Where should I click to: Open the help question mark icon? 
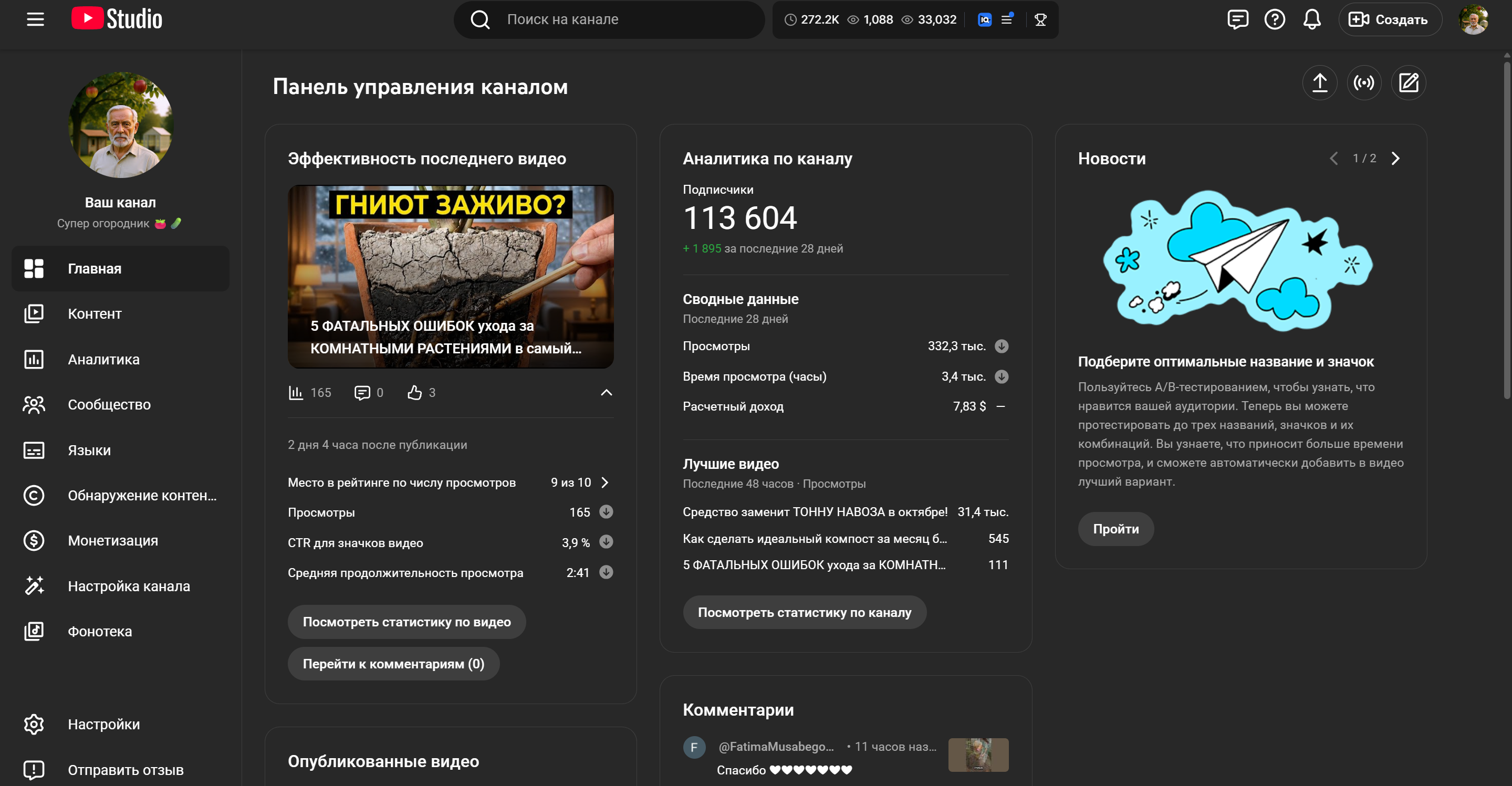coord(1274,19)
